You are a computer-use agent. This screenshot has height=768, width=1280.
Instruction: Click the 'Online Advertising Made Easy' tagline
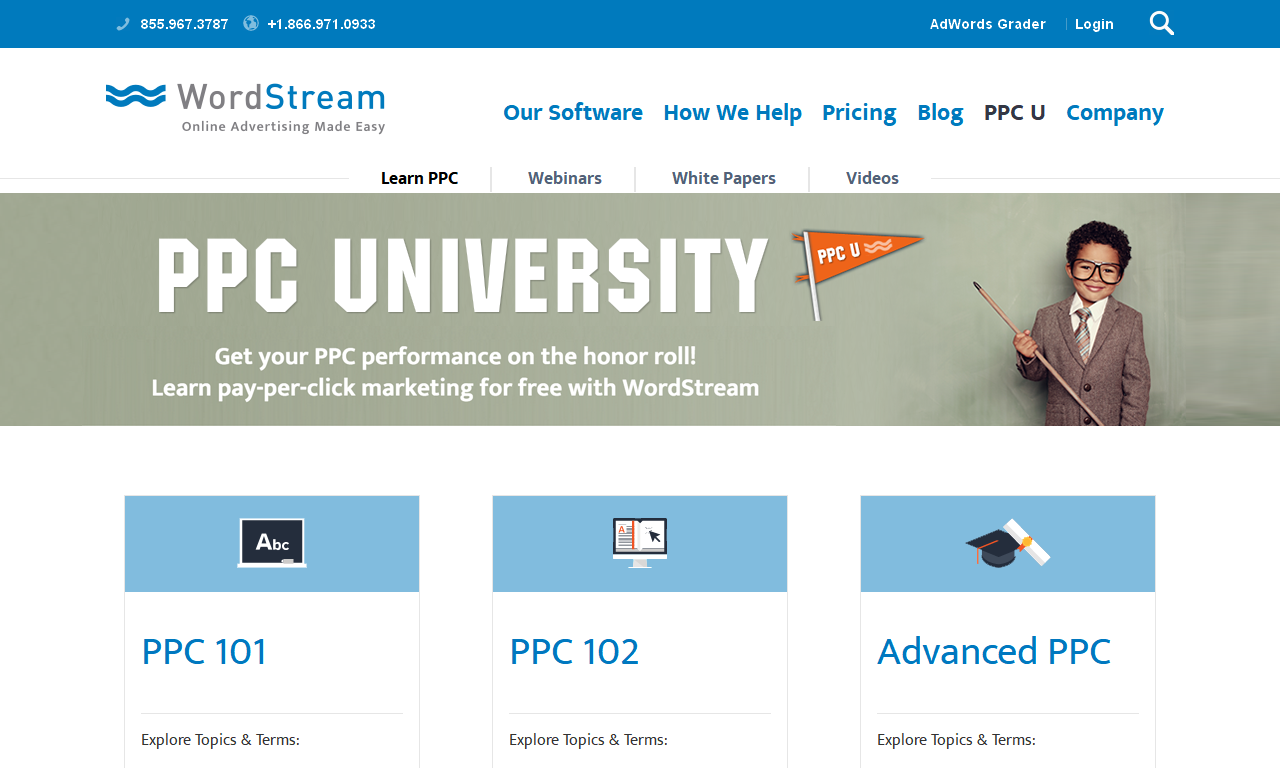(x=283, y=127)
